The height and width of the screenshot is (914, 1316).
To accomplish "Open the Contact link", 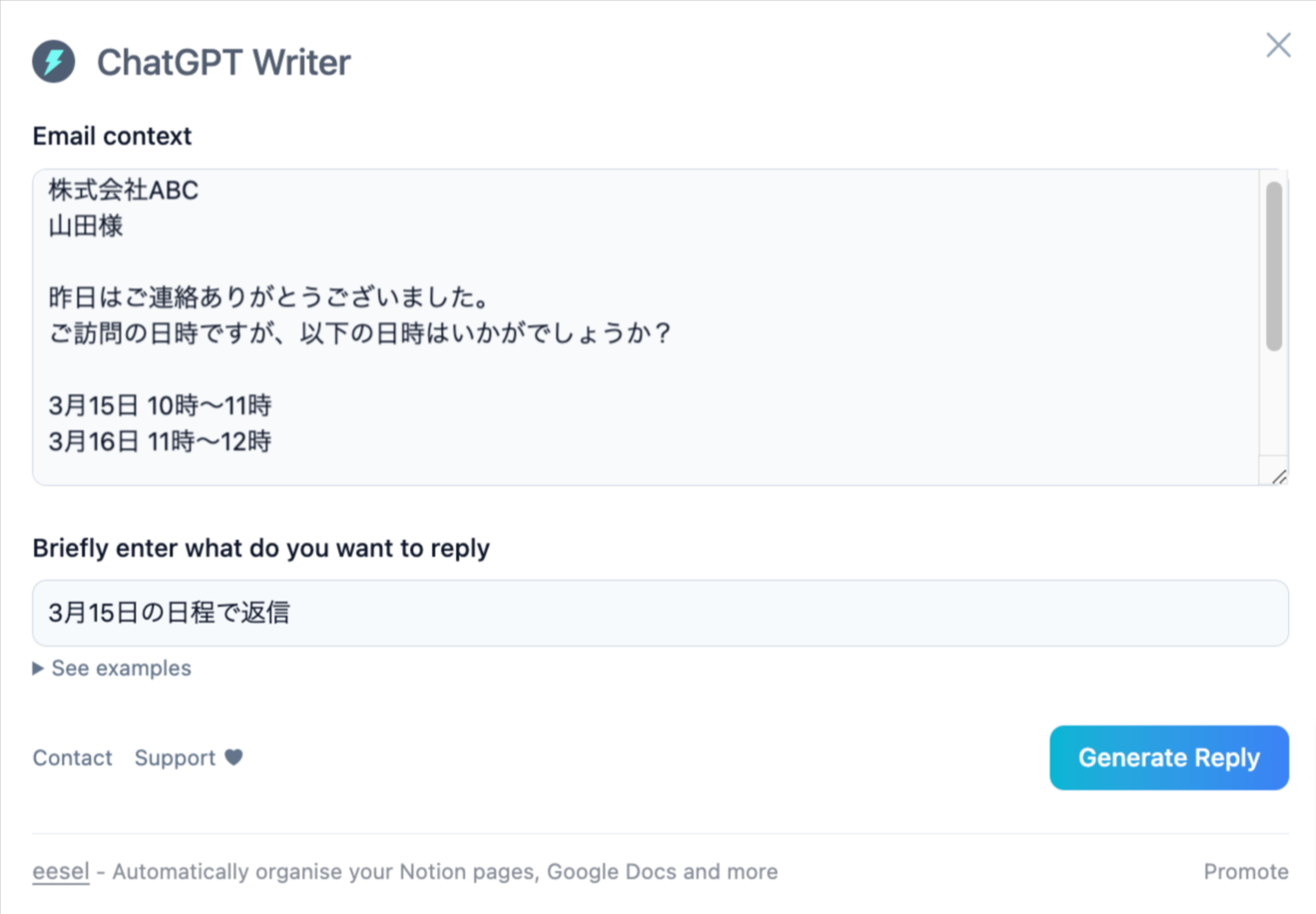I will coord(72,758).
